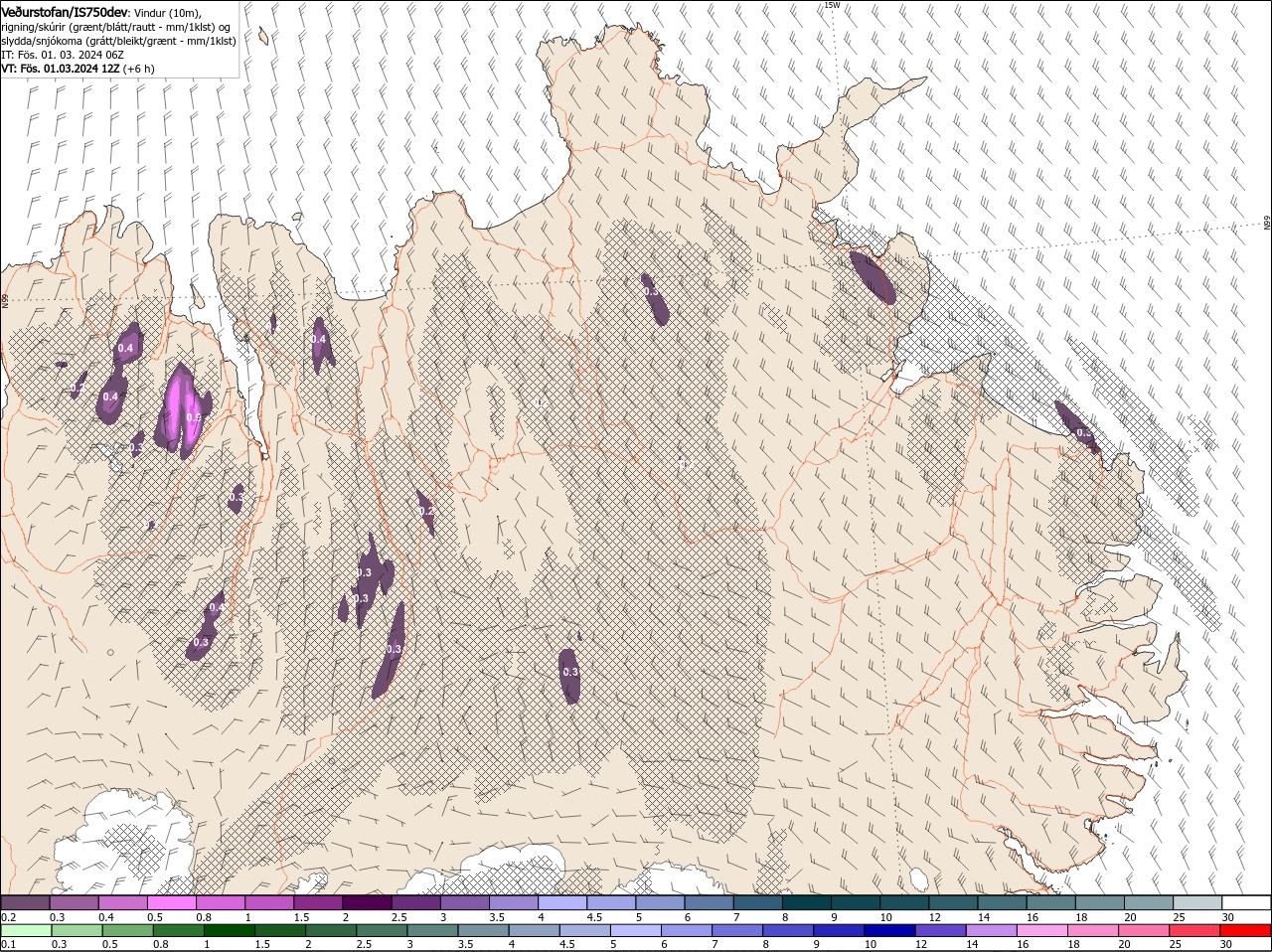Click the (+6 h) forecast offset text
The image size is (1272, 952).
(139, 69)
